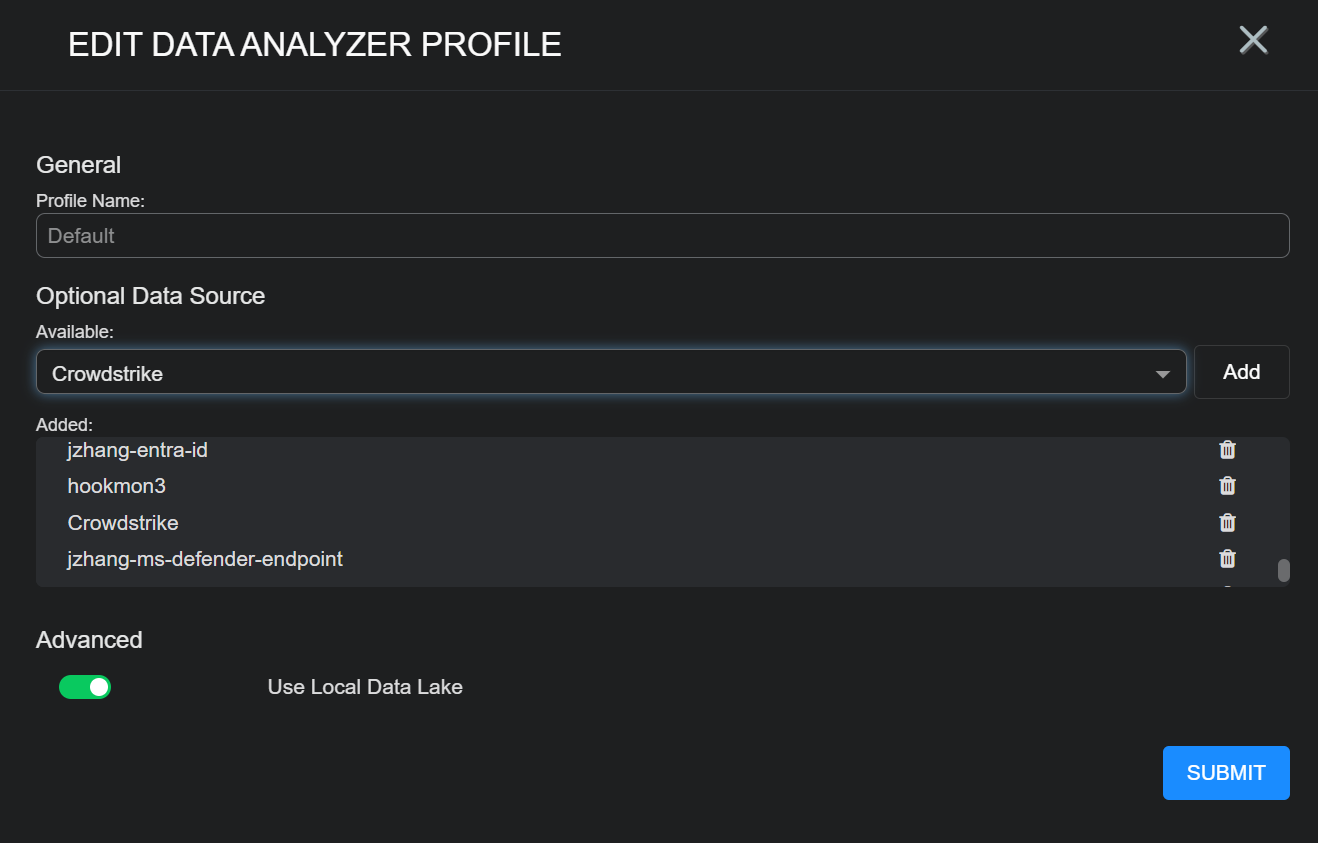Select hookmon3 in the Added list

[x=117, y=486]
